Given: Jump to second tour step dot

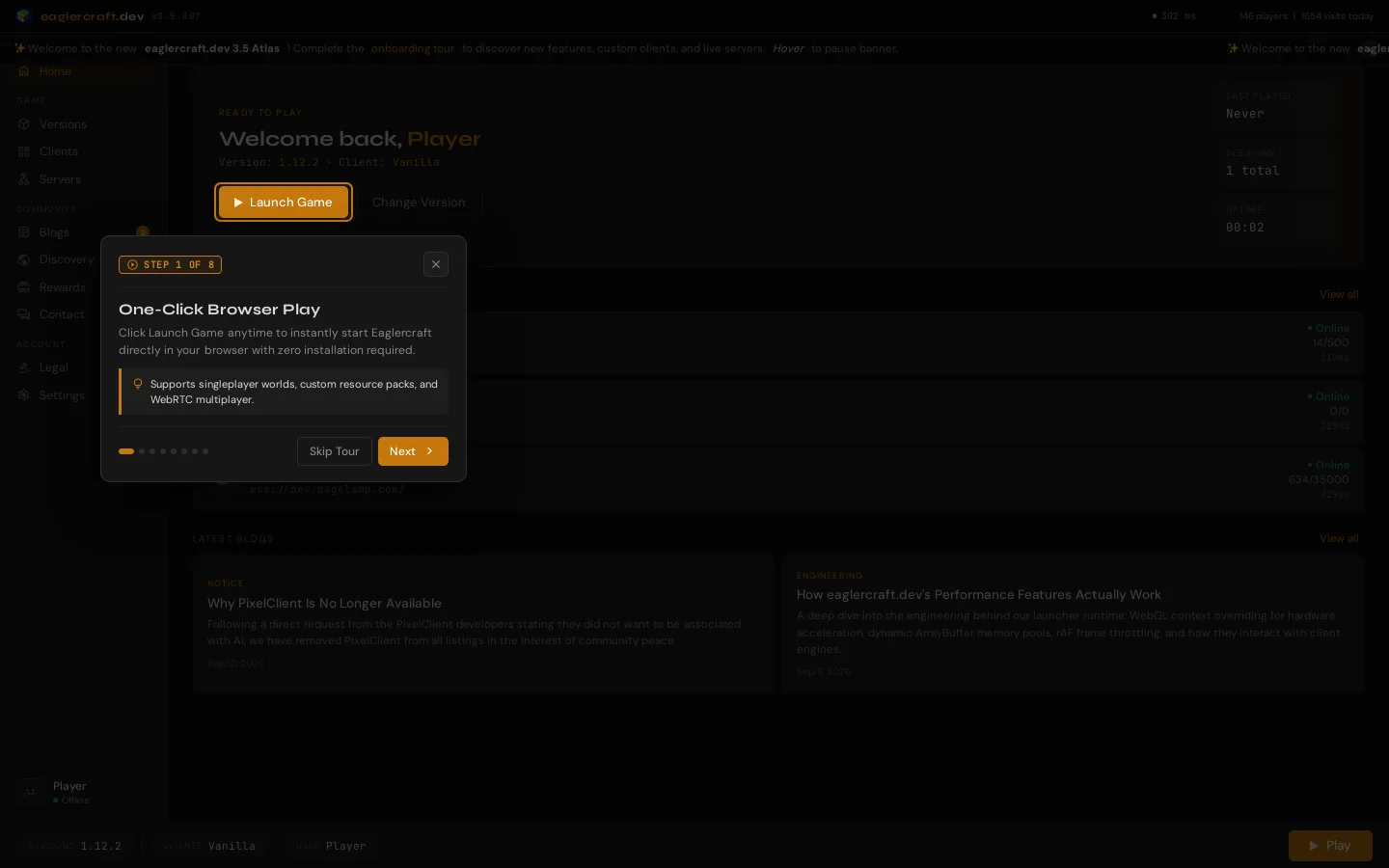Looking at the screenshot, I should (x=142, y=451).
